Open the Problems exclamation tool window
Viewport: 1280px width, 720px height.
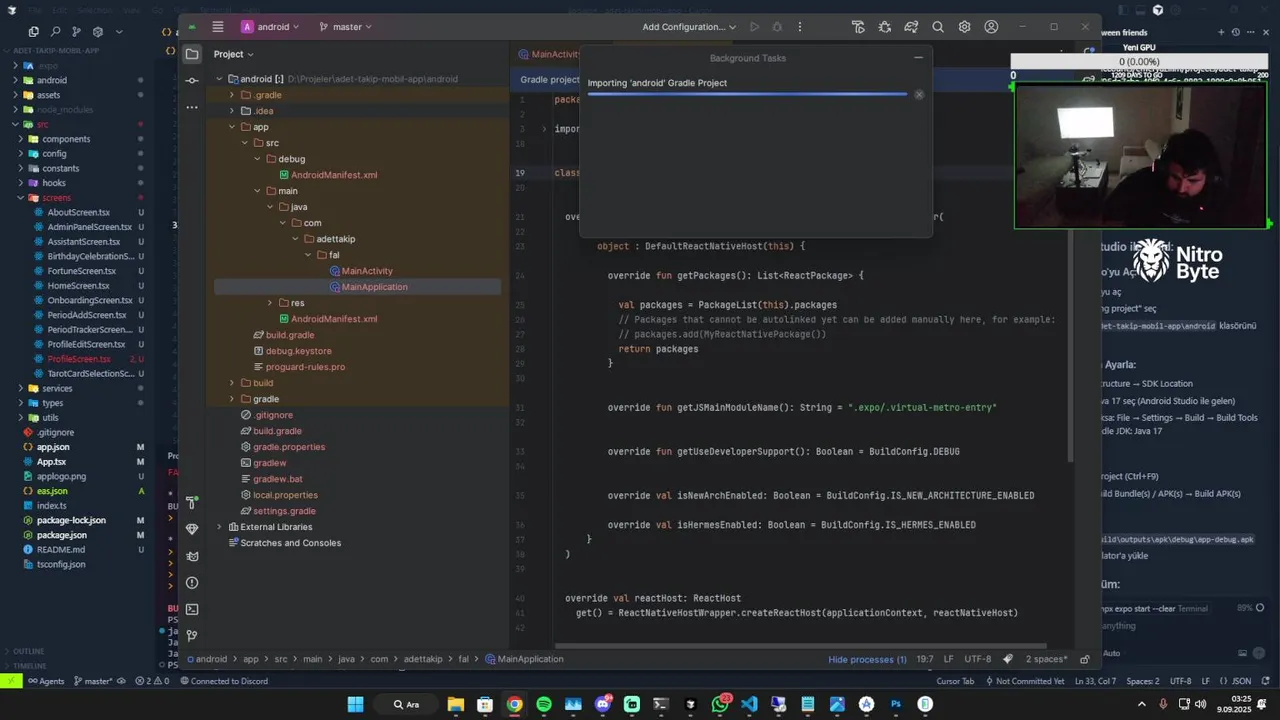192,582
